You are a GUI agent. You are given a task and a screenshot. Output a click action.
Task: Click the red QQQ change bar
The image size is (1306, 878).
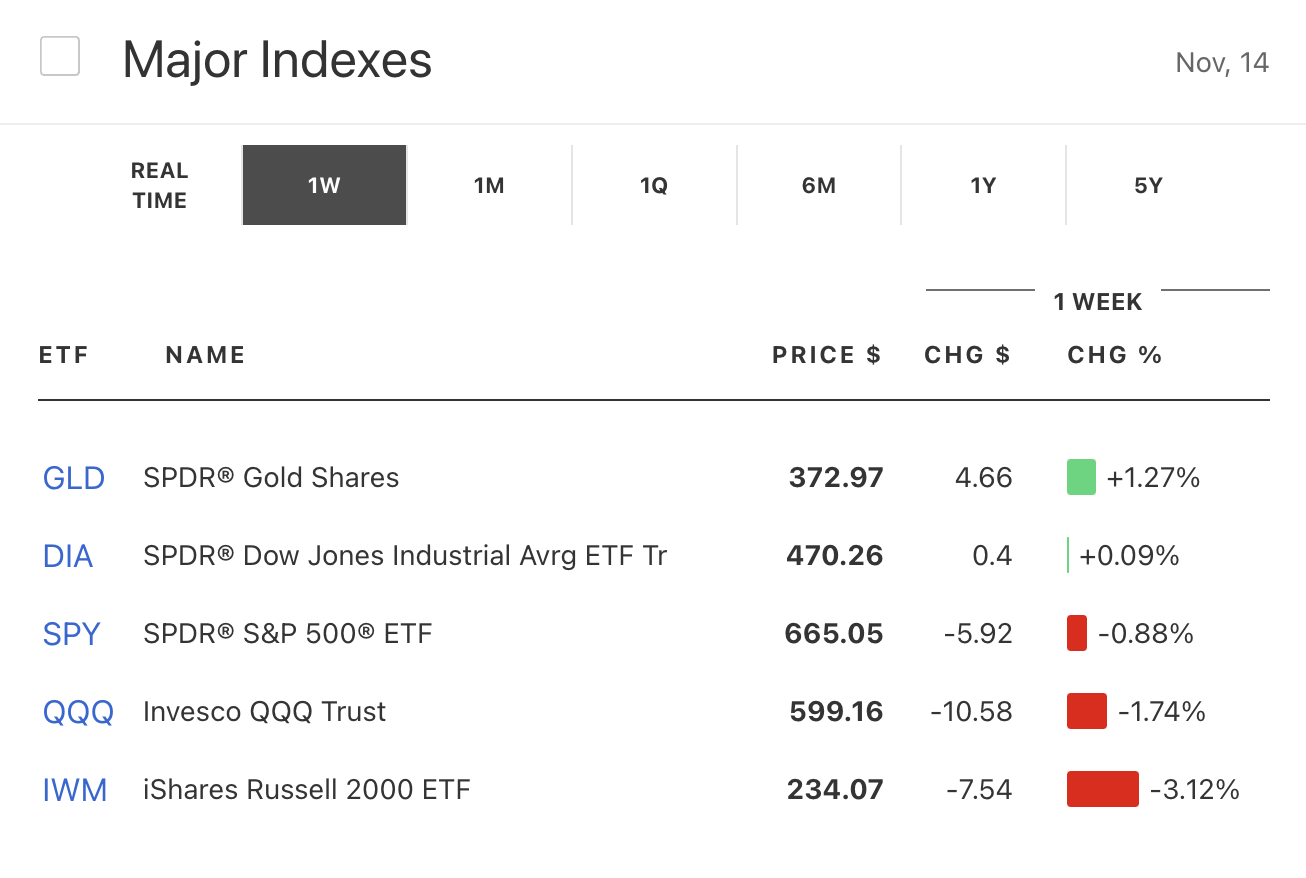1087,711
